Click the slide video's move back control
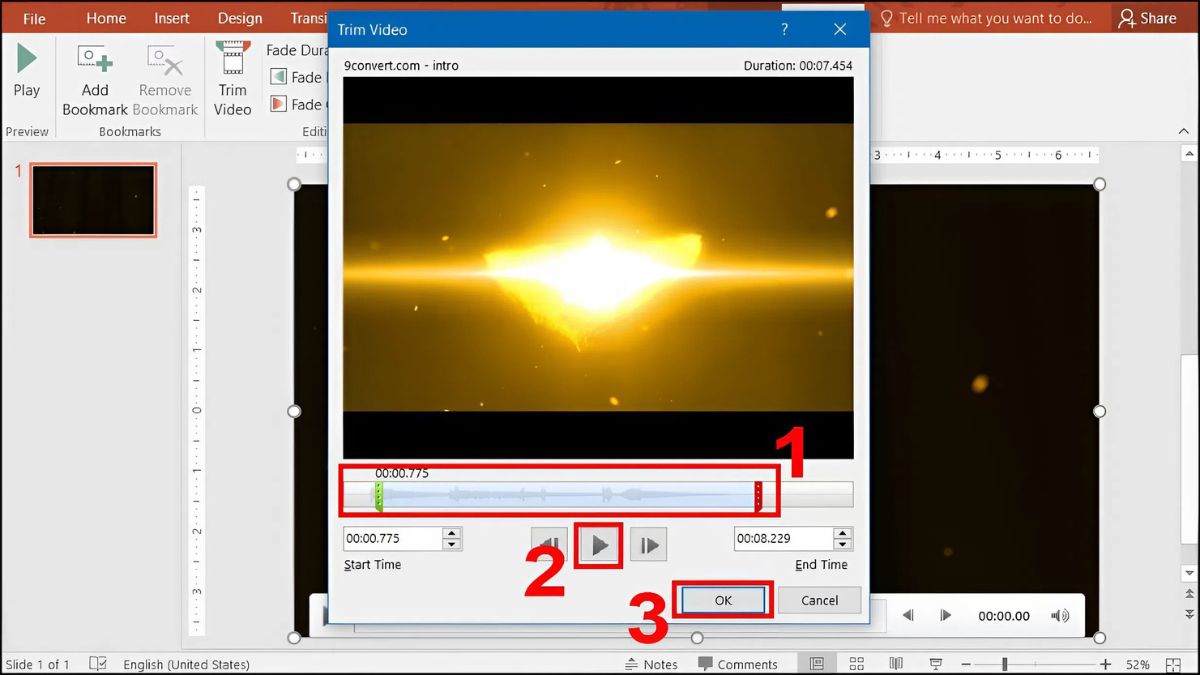 pyautogui.click(x=908, y=616)
